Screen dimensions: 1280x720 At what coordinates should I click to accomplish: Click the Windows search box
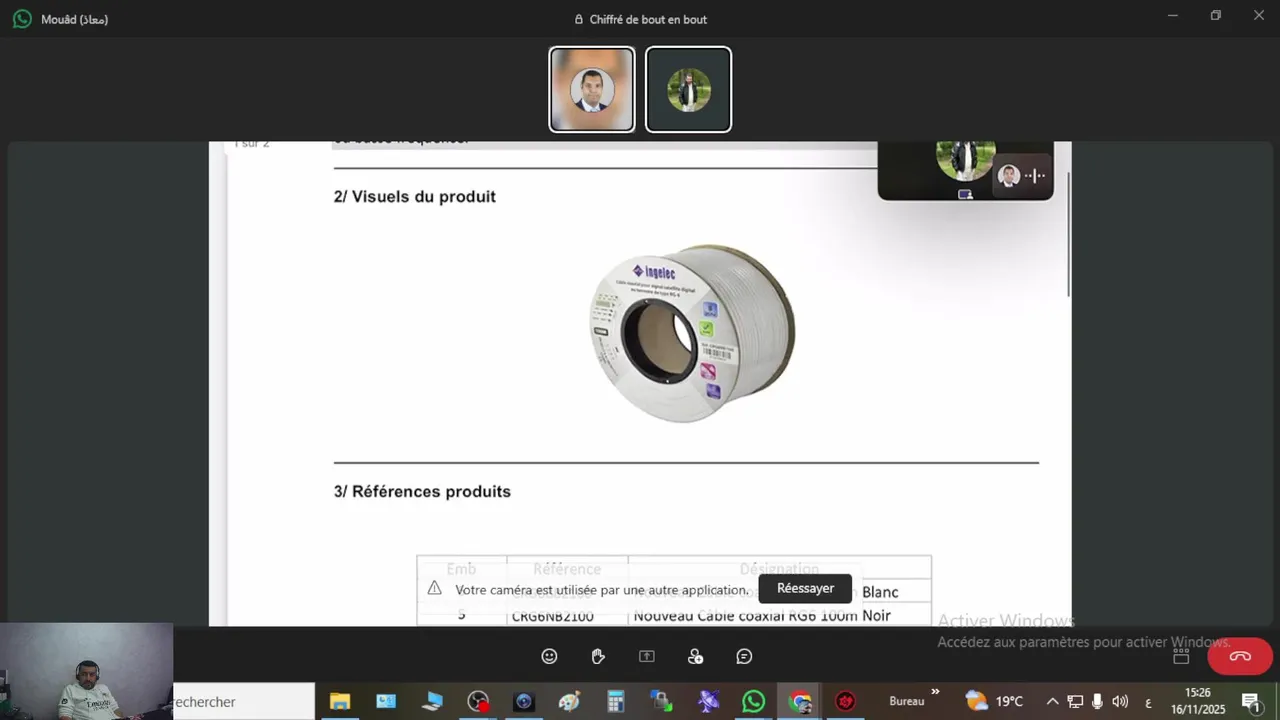[243, 702]
